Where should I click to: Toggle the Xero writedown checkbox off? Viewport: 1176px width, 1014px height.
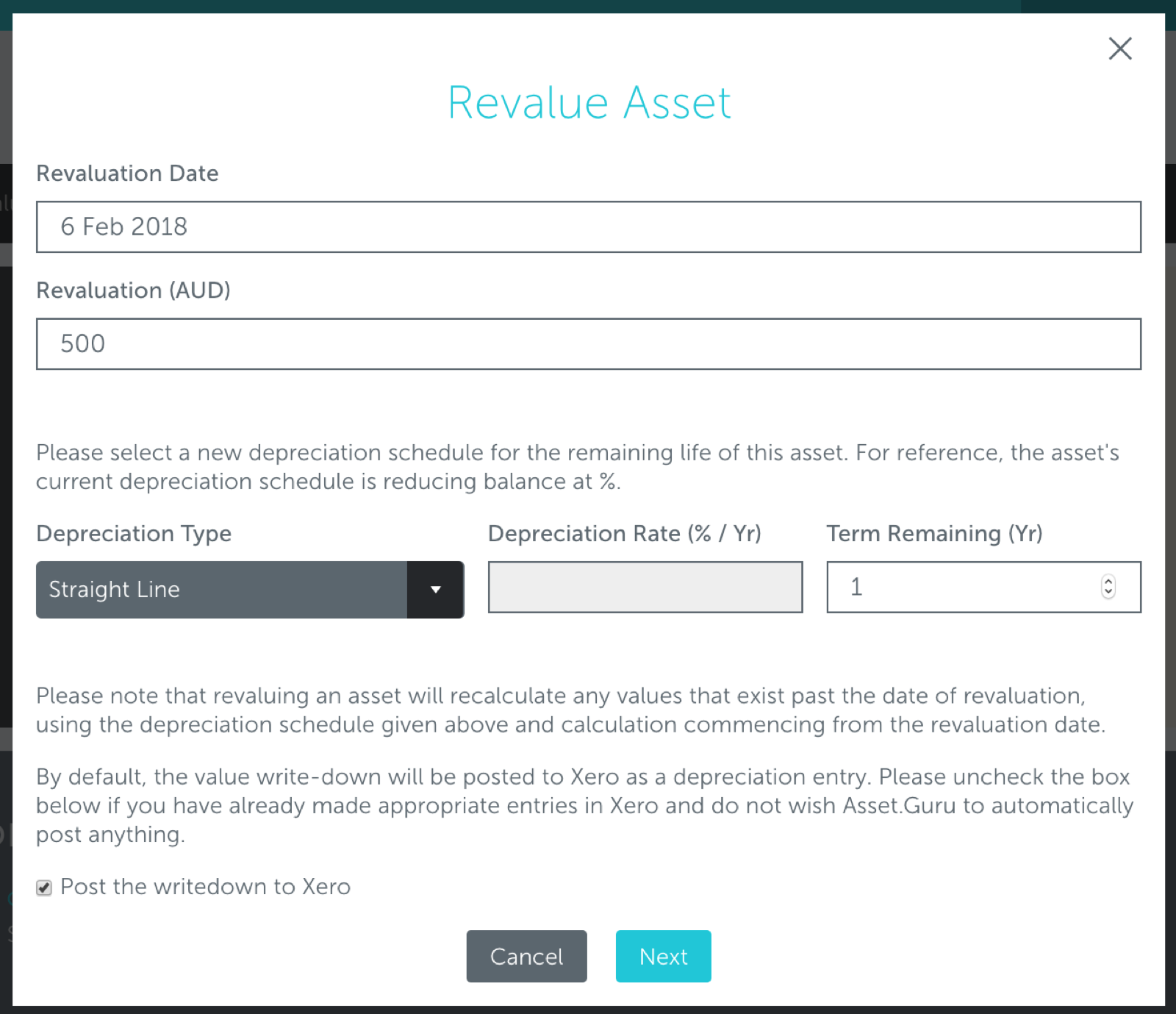pyautogui.click(x=43, y=887)
